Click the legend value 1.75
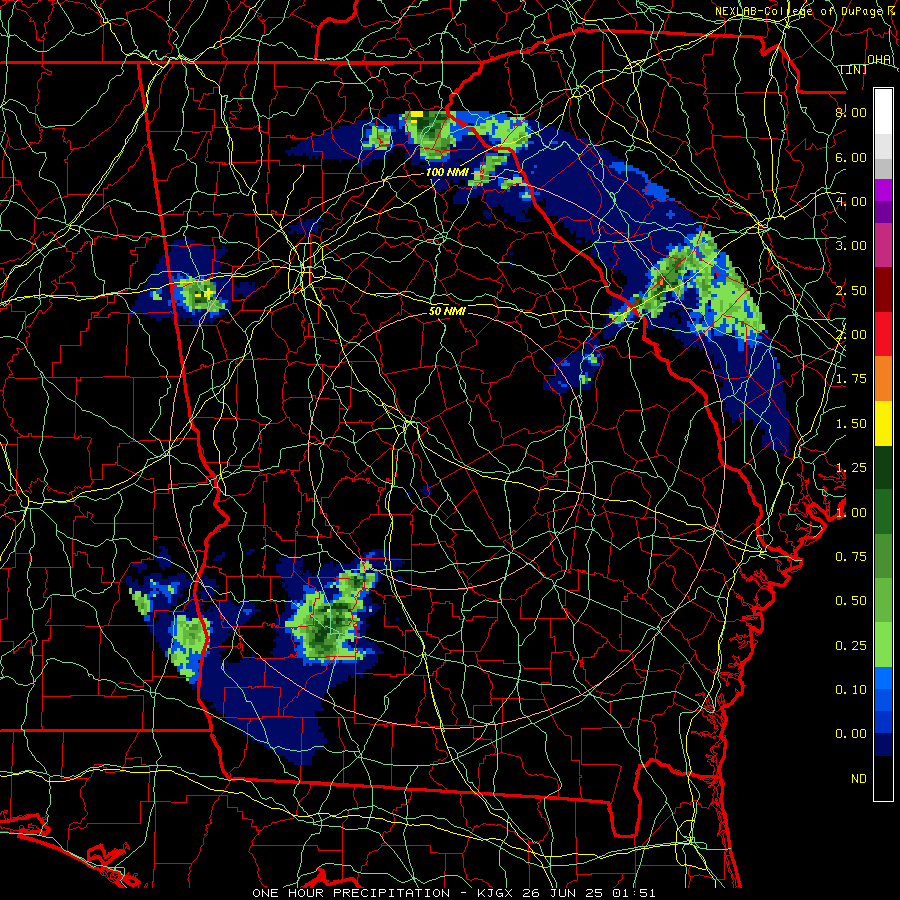 click(x=851, y=379)
